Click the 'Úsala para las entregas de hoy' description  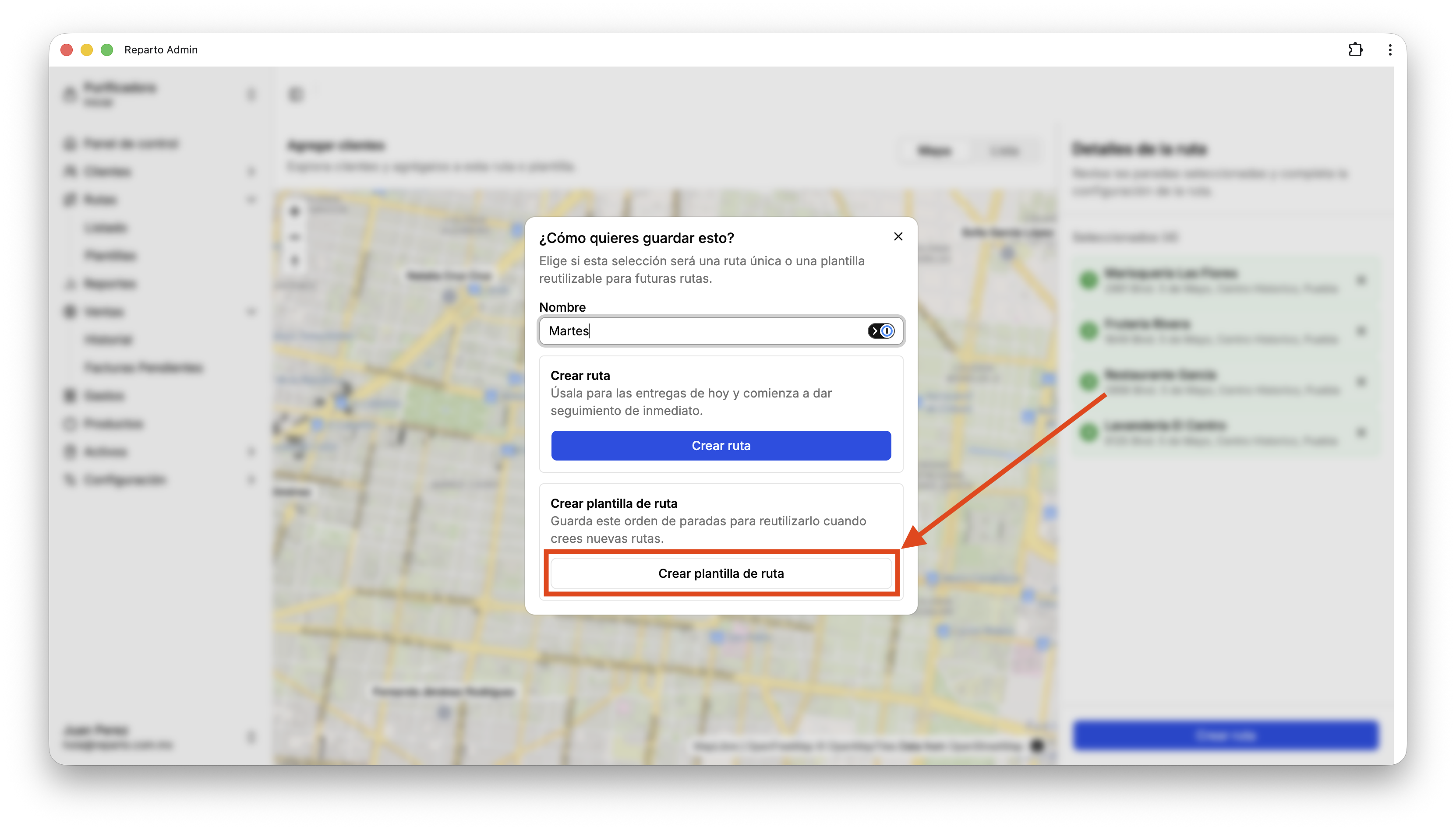tap(691, 401)
